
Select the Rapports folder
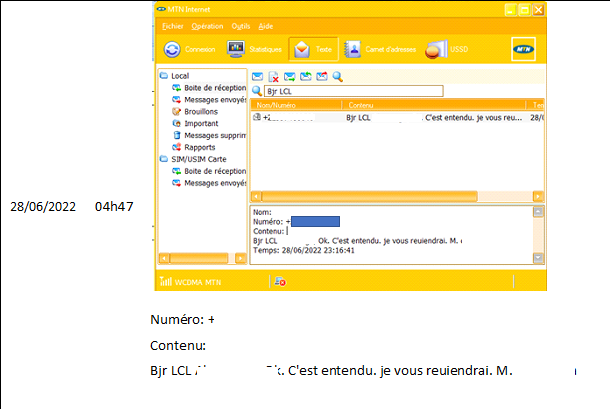click(199, 147)
